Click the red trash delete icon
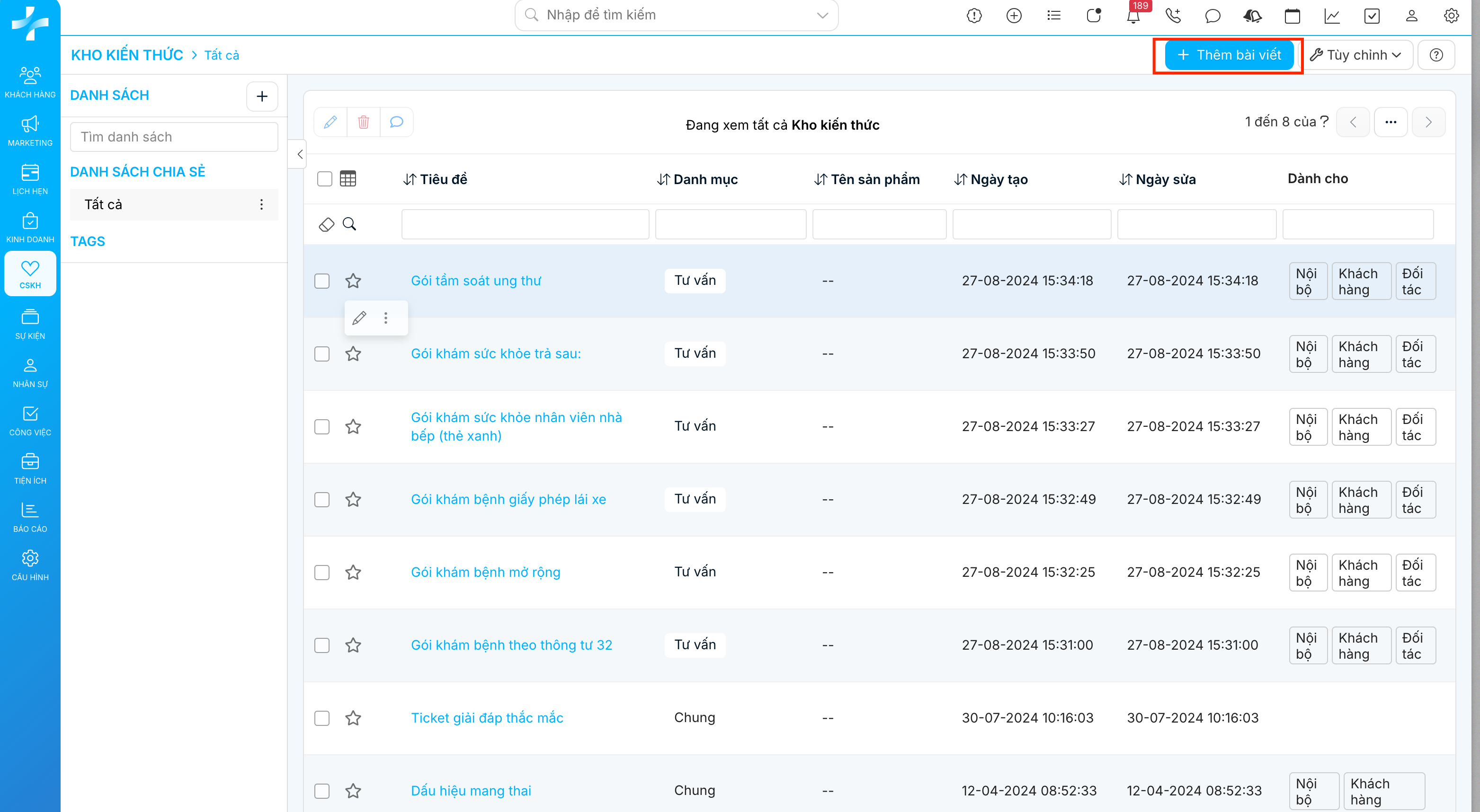 coord(363,122)
